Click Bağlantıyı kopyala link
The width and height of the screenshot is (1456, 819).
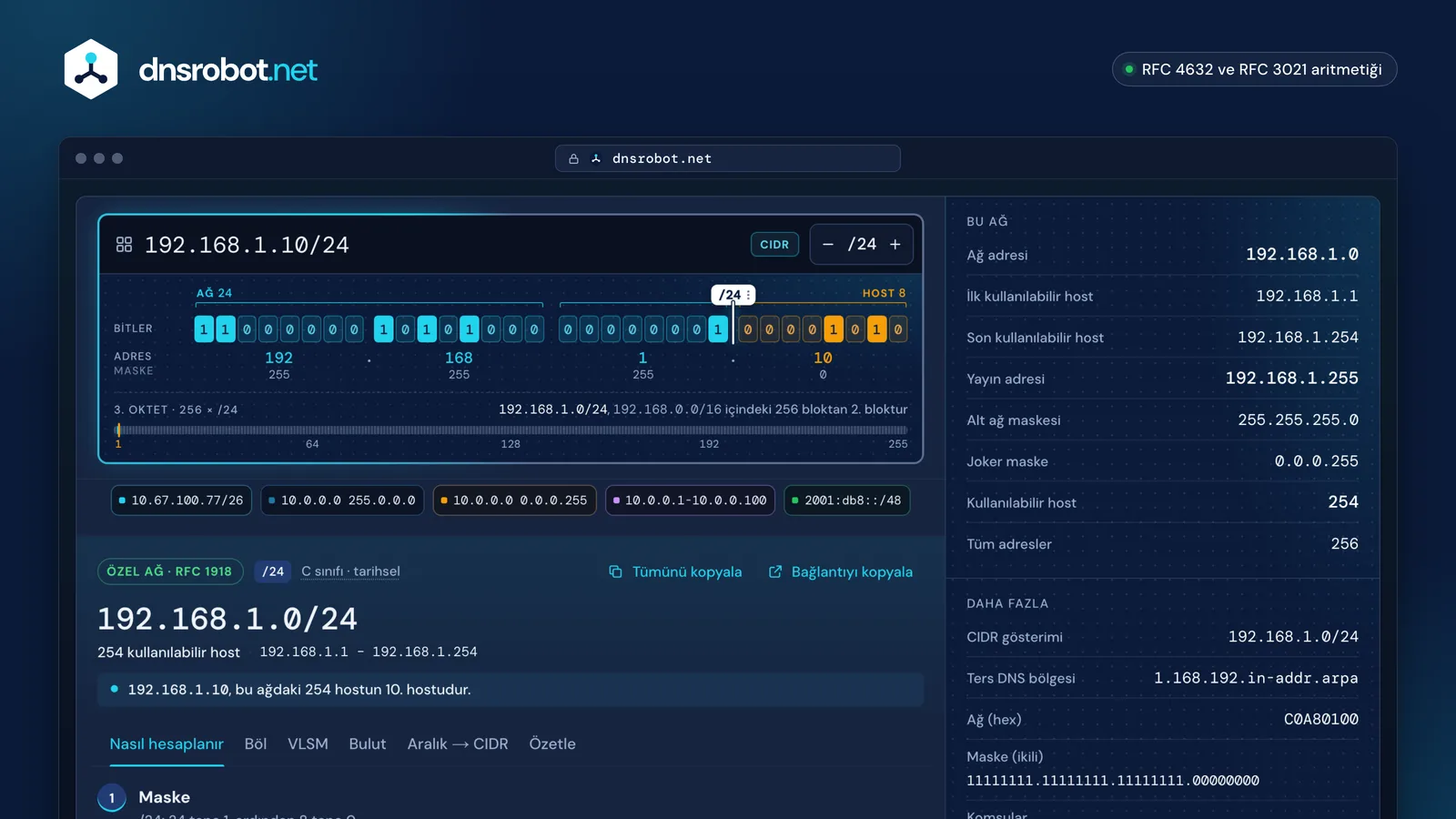coord(852,571)
